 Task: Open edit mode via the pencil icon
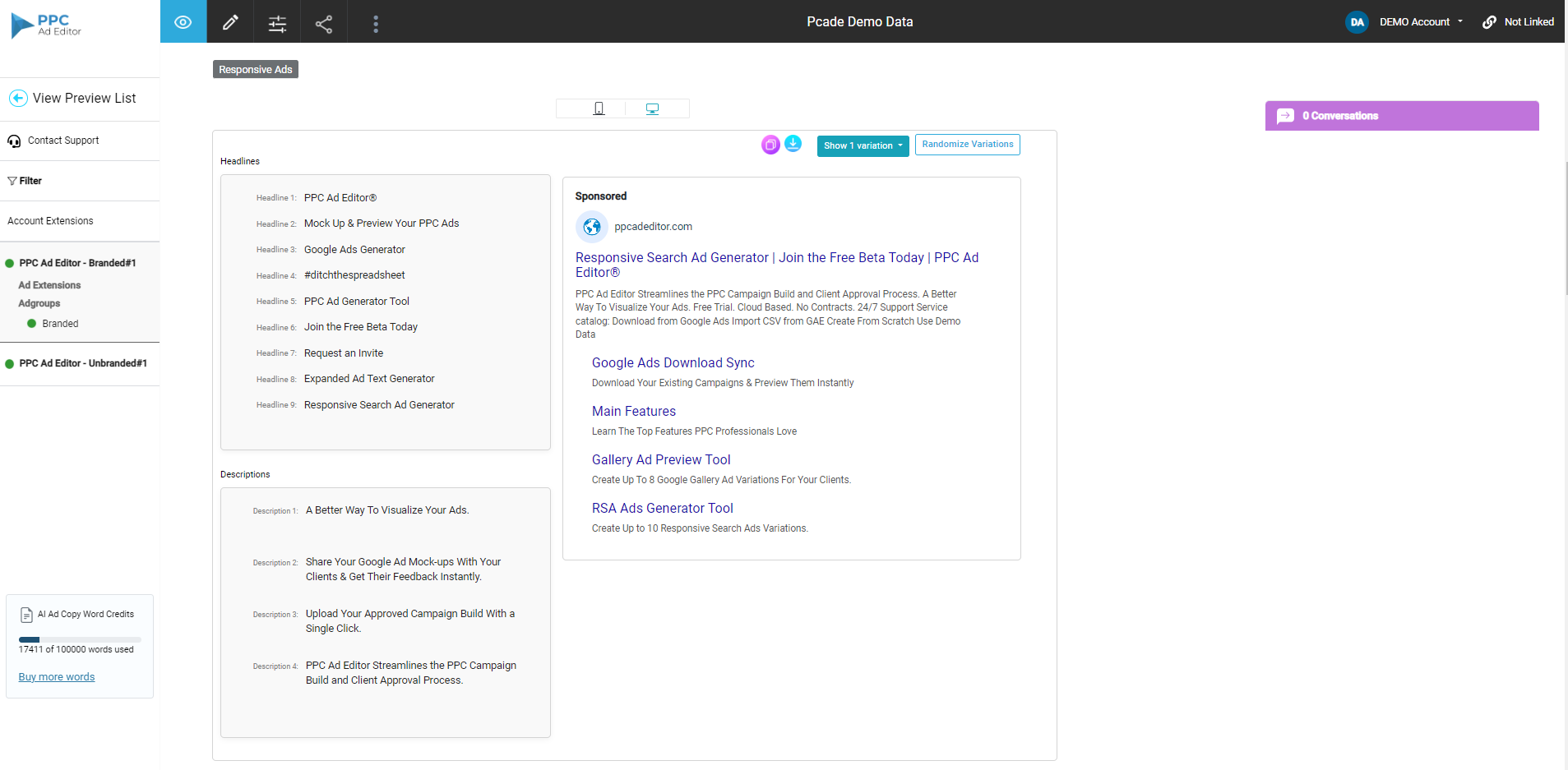click(230, 21)
